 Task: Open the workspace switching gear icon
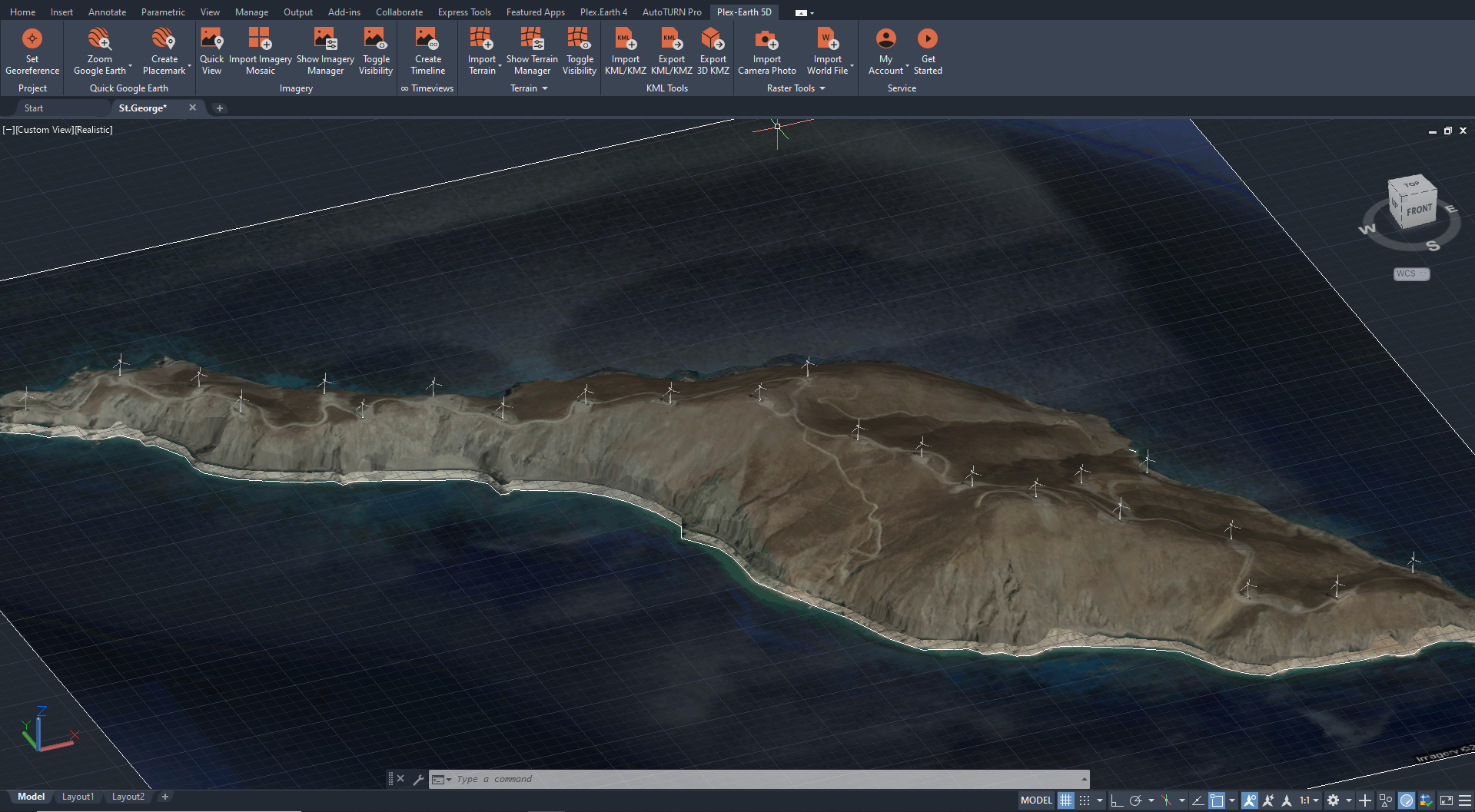1334,800
